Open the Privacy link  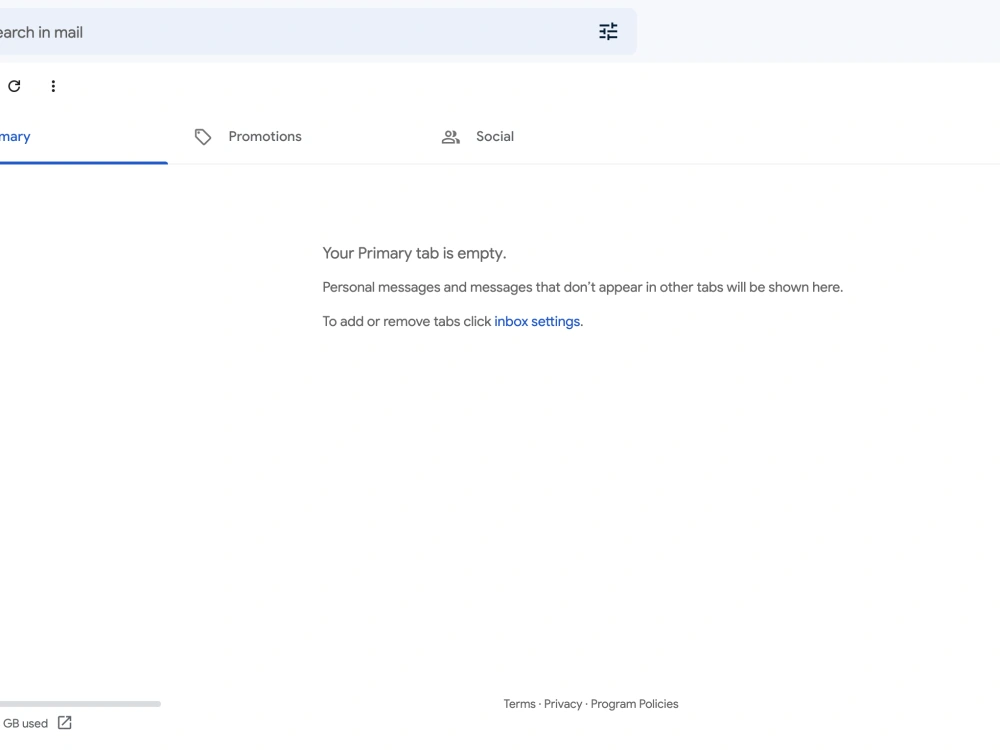(x=562, y=704)
